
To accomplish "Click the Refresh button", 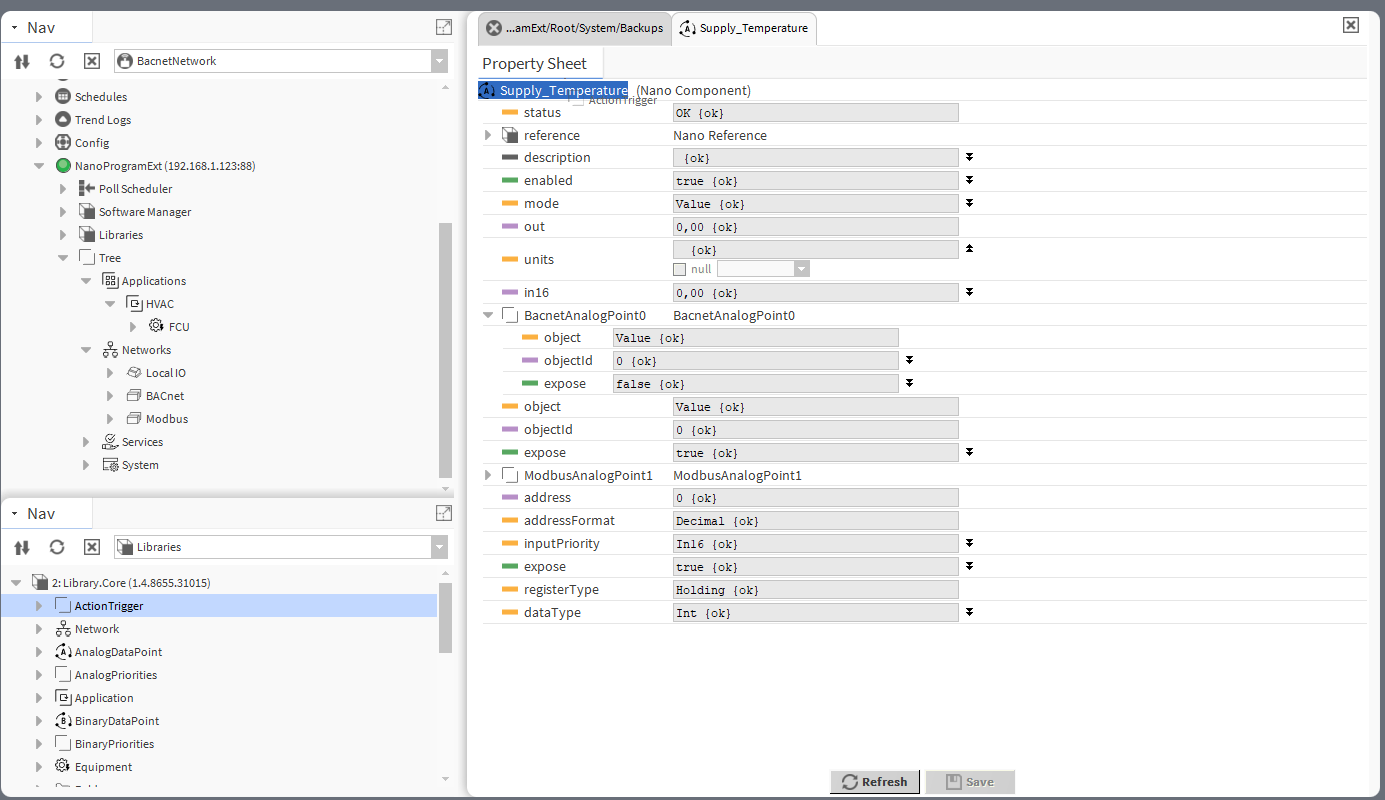I will tap(875, 782).
